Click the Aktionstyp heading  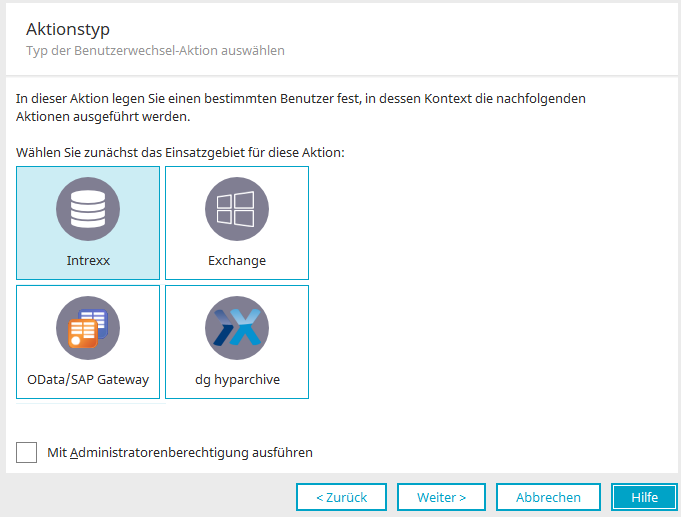coord(68,29)
